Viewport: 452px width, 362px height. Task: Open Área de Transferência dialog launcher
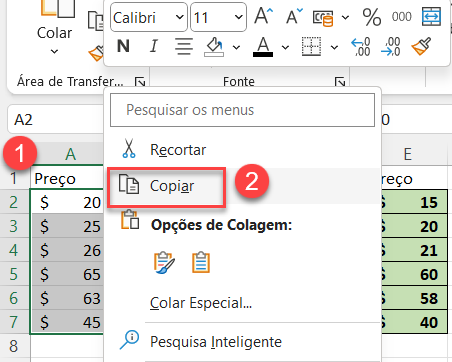click(x=140, y=82)
